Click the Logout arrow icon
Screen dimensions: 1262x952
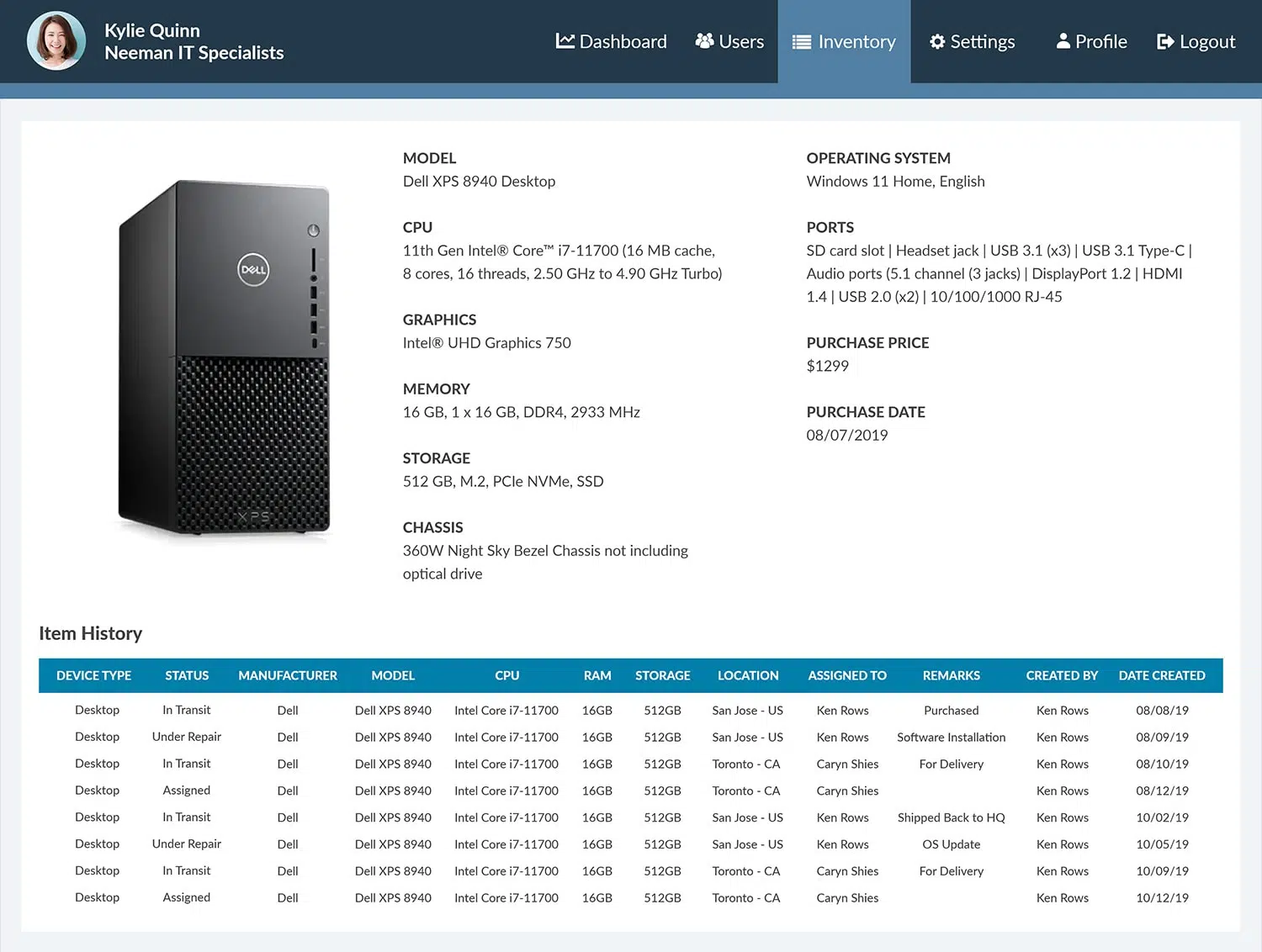pos(1165,41)
